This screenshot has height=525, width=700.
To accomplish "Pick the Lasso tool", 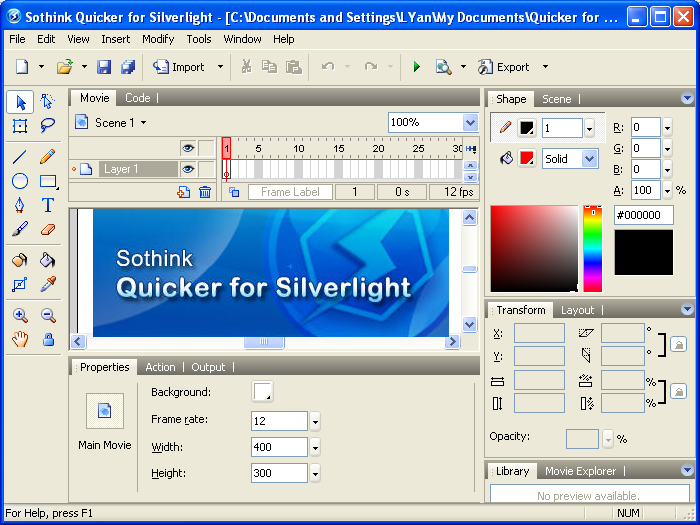I will pos(48,126).
